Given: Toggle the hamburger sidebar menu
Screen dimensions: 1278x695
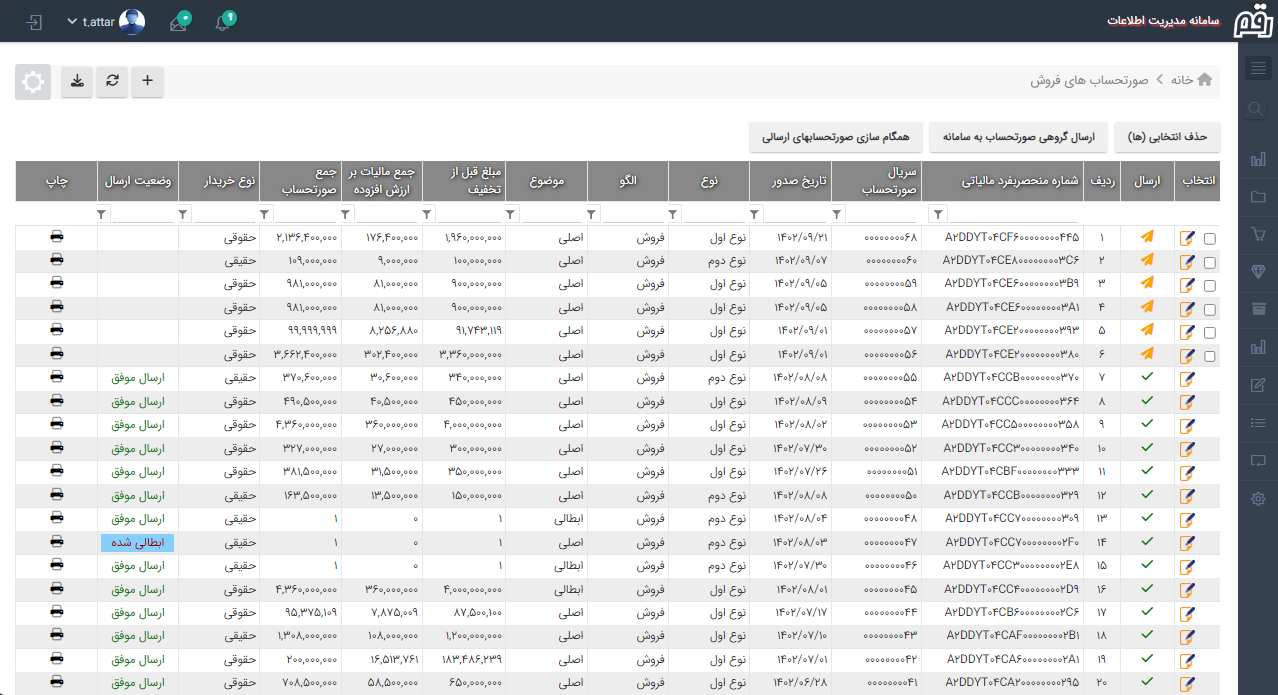Looking at the screenshot, I should coord(1258,68).
